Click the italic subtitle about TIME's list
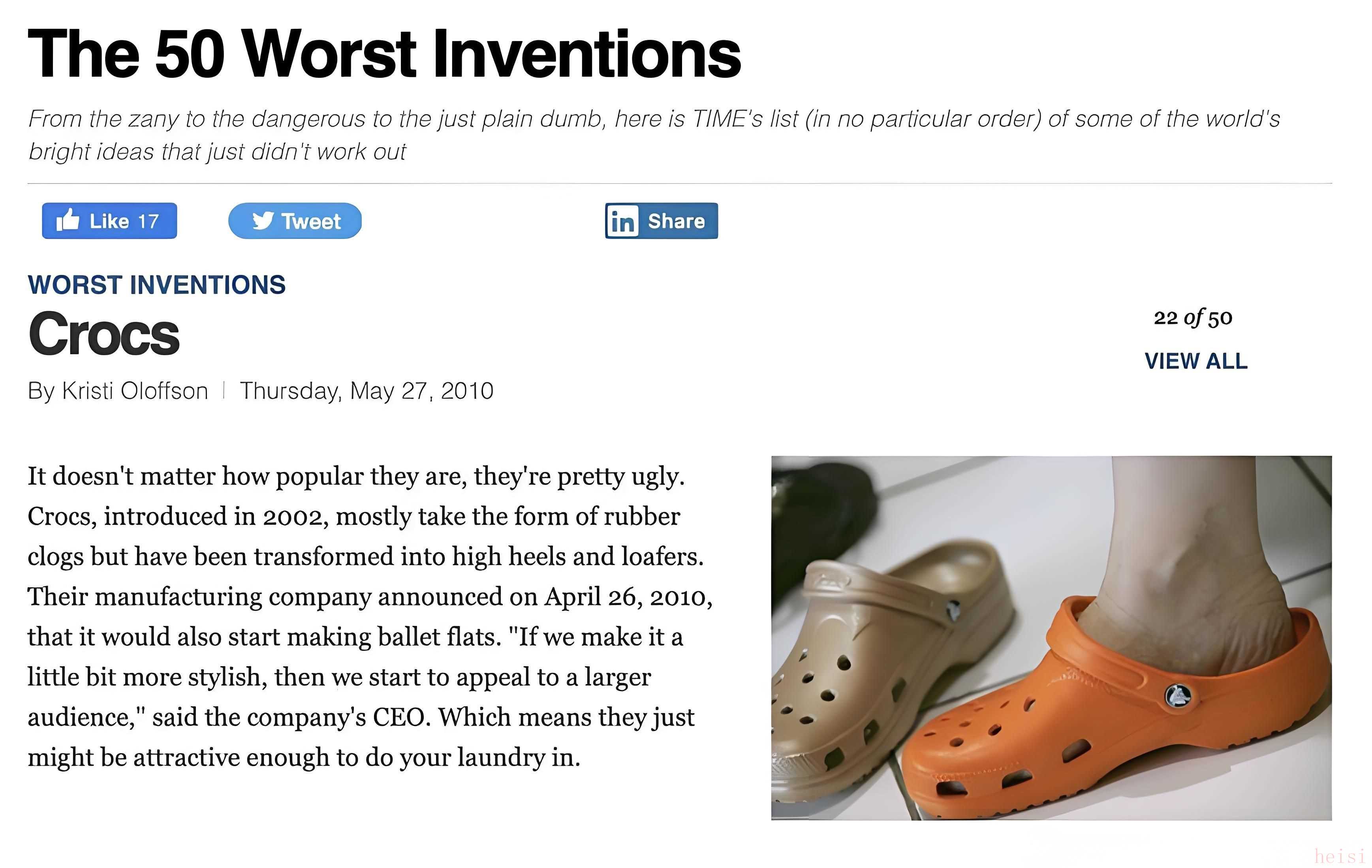This screenshot has height=868, width=1372. (x=654, y=135)
